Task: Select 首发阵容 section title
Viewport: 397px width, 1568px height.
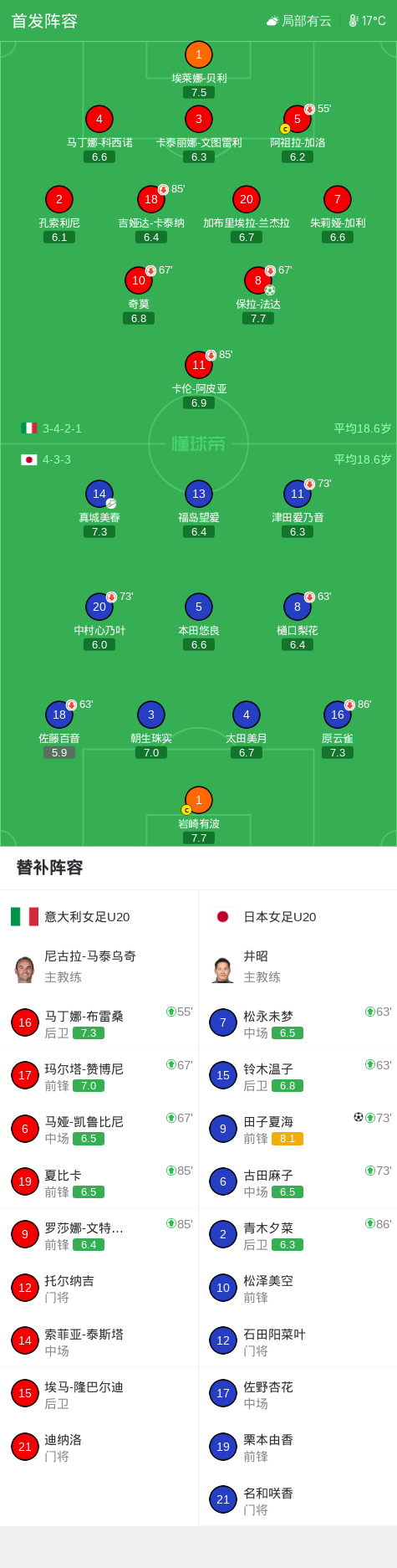Action: 44,21
